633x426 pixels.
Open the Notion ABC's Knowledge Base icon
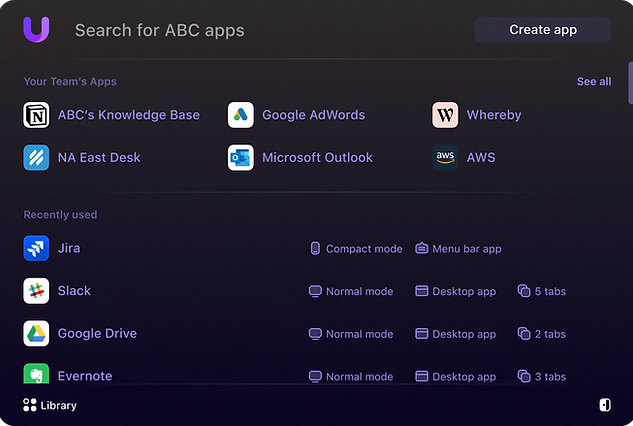(x=36, y=115)
